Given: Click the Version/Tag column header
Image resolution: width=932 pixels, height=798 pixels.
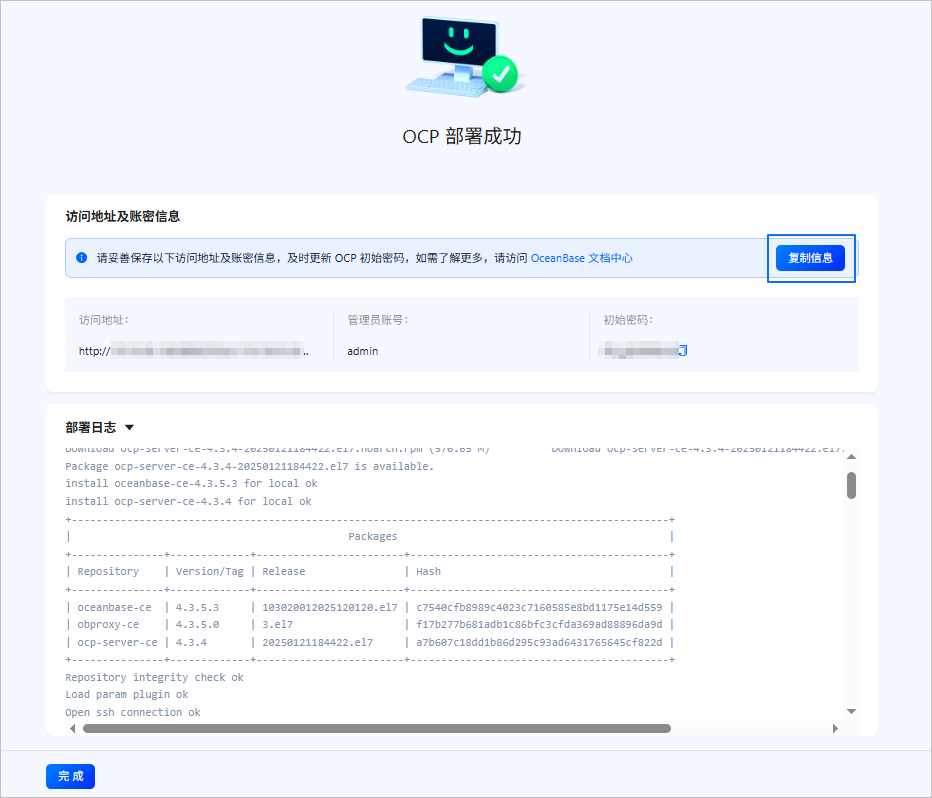Looking at the screenshot, I should coord(210,571).
